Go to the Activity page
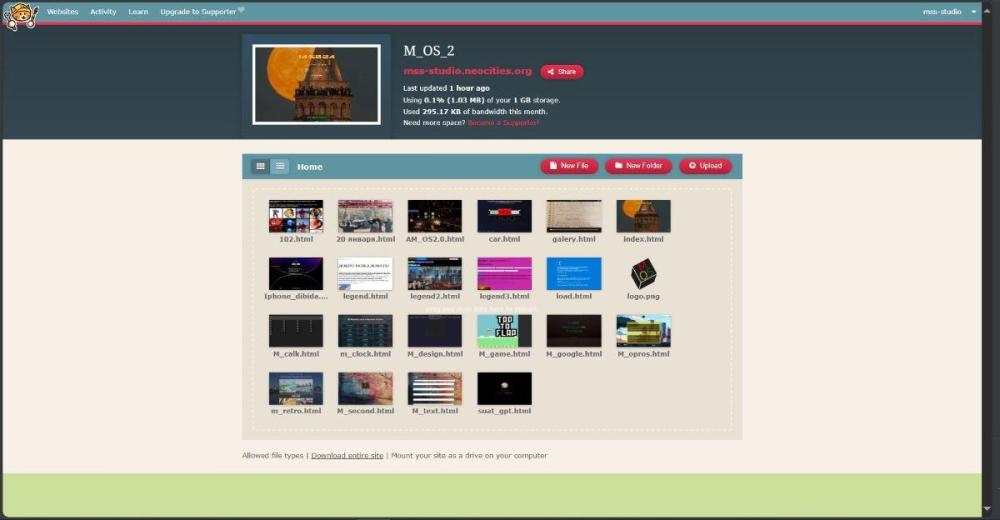 point(103,12)
